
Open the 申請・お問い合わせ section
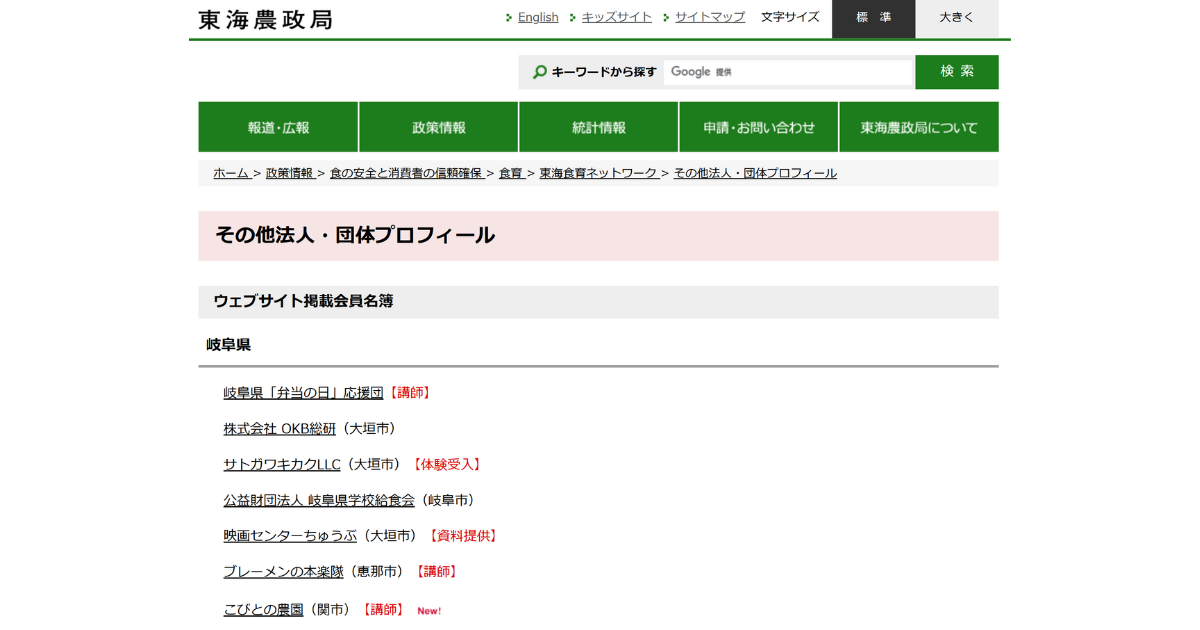[x=758, y=126]
